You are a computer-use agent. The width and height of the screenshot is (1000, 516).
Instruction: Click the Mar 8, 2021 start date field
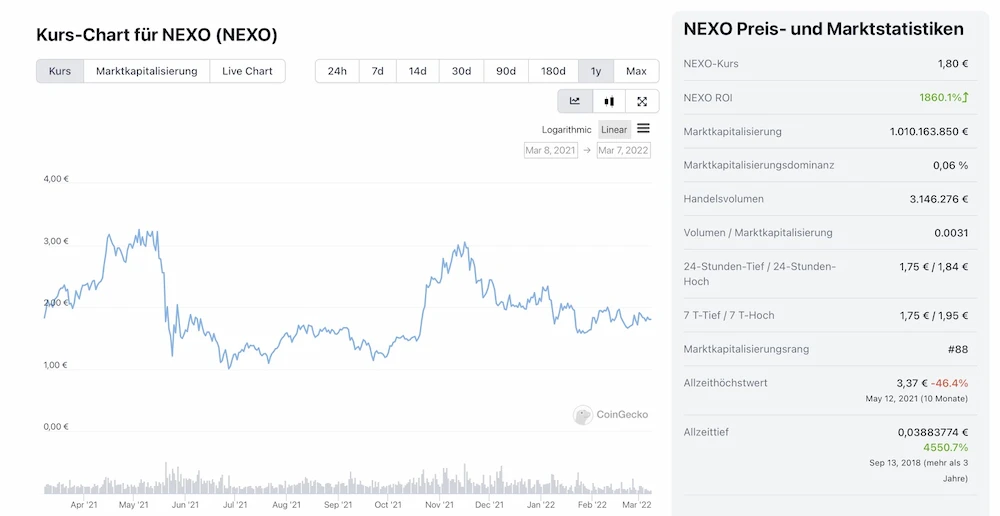pos(551,150)
